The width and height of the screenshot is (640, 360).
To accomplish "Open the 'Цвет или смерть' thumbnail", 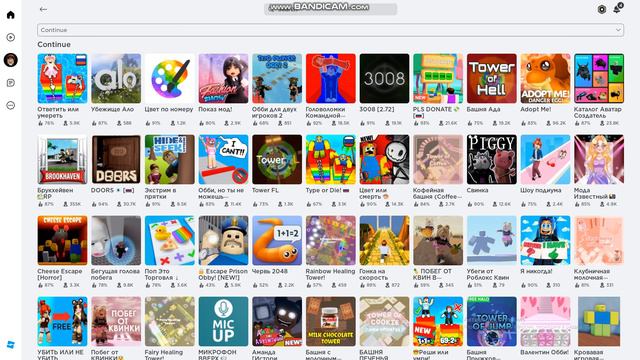I will (384, 159).
